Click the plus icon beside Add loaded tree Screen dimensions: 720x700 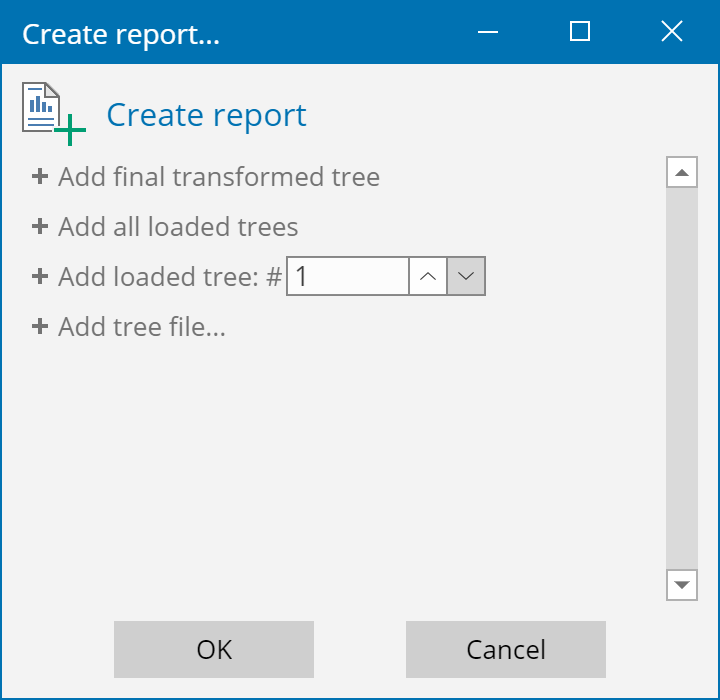[40, 277]
